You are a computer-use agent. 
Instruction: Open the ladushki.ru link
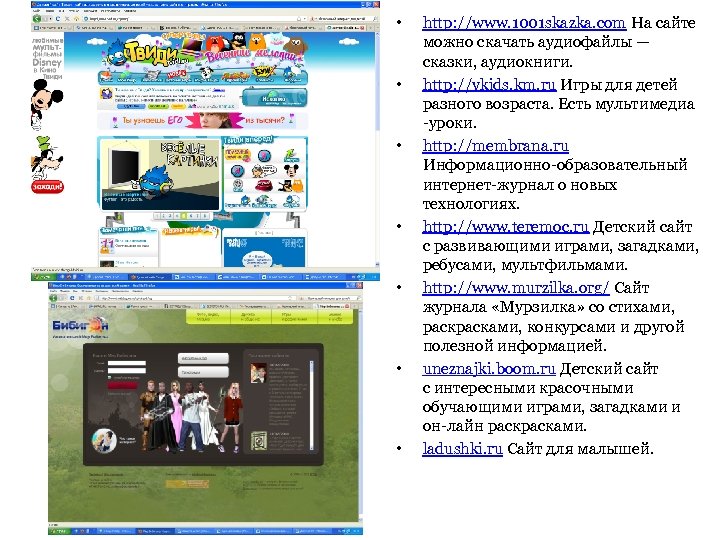click(x=462, y=448)
